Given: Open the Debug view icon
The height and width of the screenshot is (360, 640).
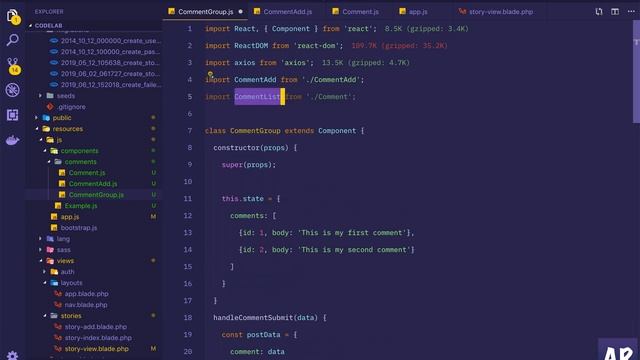Looking at the screenshot, I should point(12,90).
